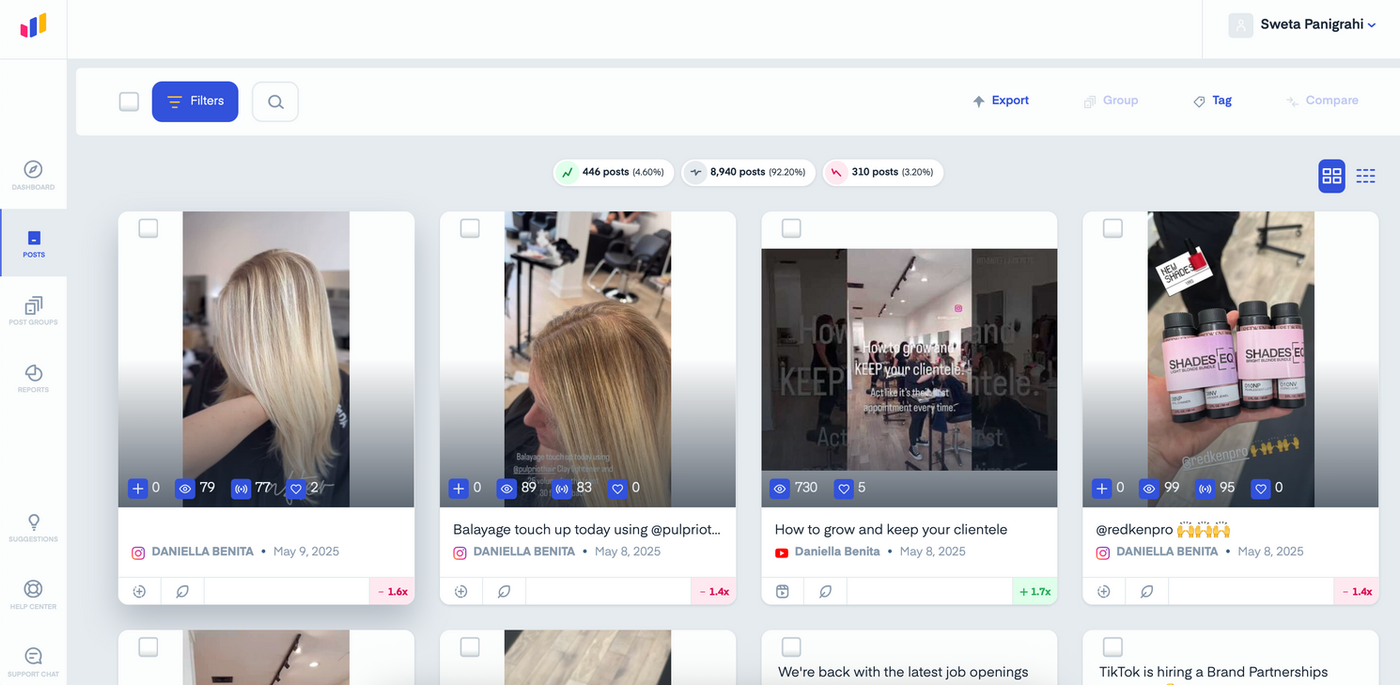Click the reach broadcast icon showing 83

(x=562, y=488)
